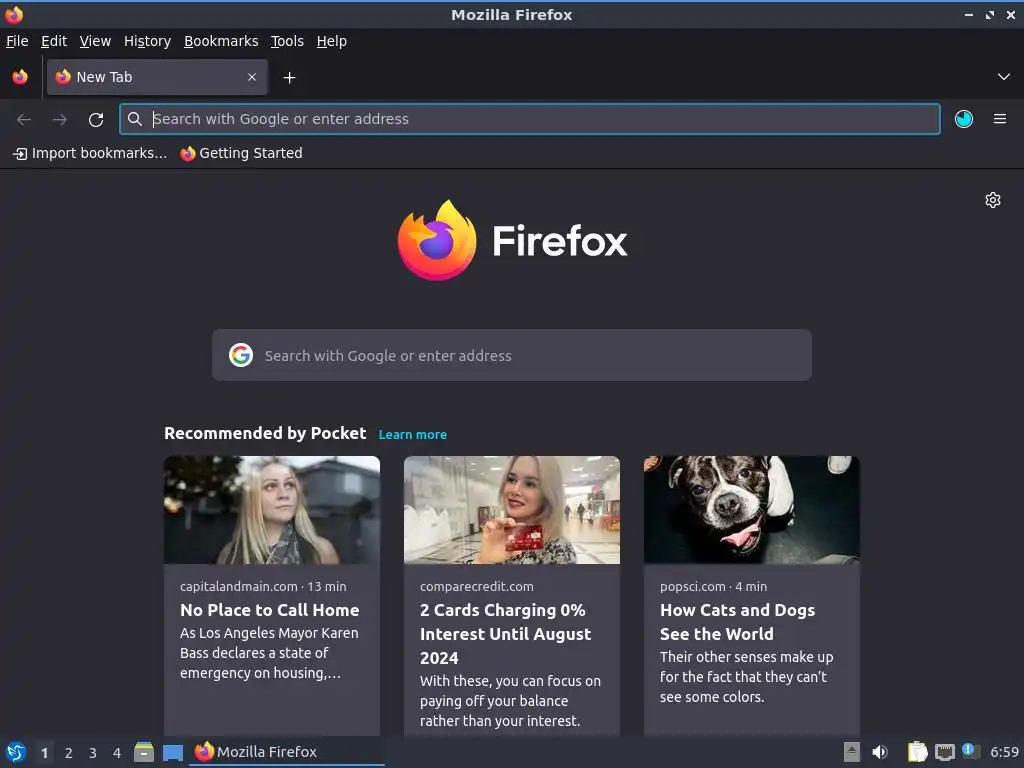The image size is (1024, 768).
Task: Open No Place to Call Home thumbnail
Action: (x=272, y=509)
